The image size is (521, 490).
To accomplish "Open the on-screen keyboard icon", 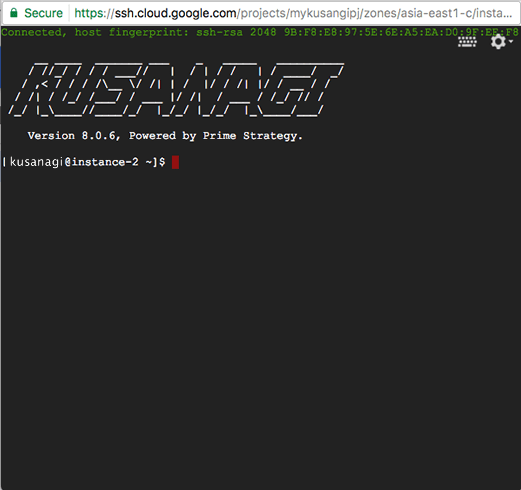I will [x=467, y=42].
